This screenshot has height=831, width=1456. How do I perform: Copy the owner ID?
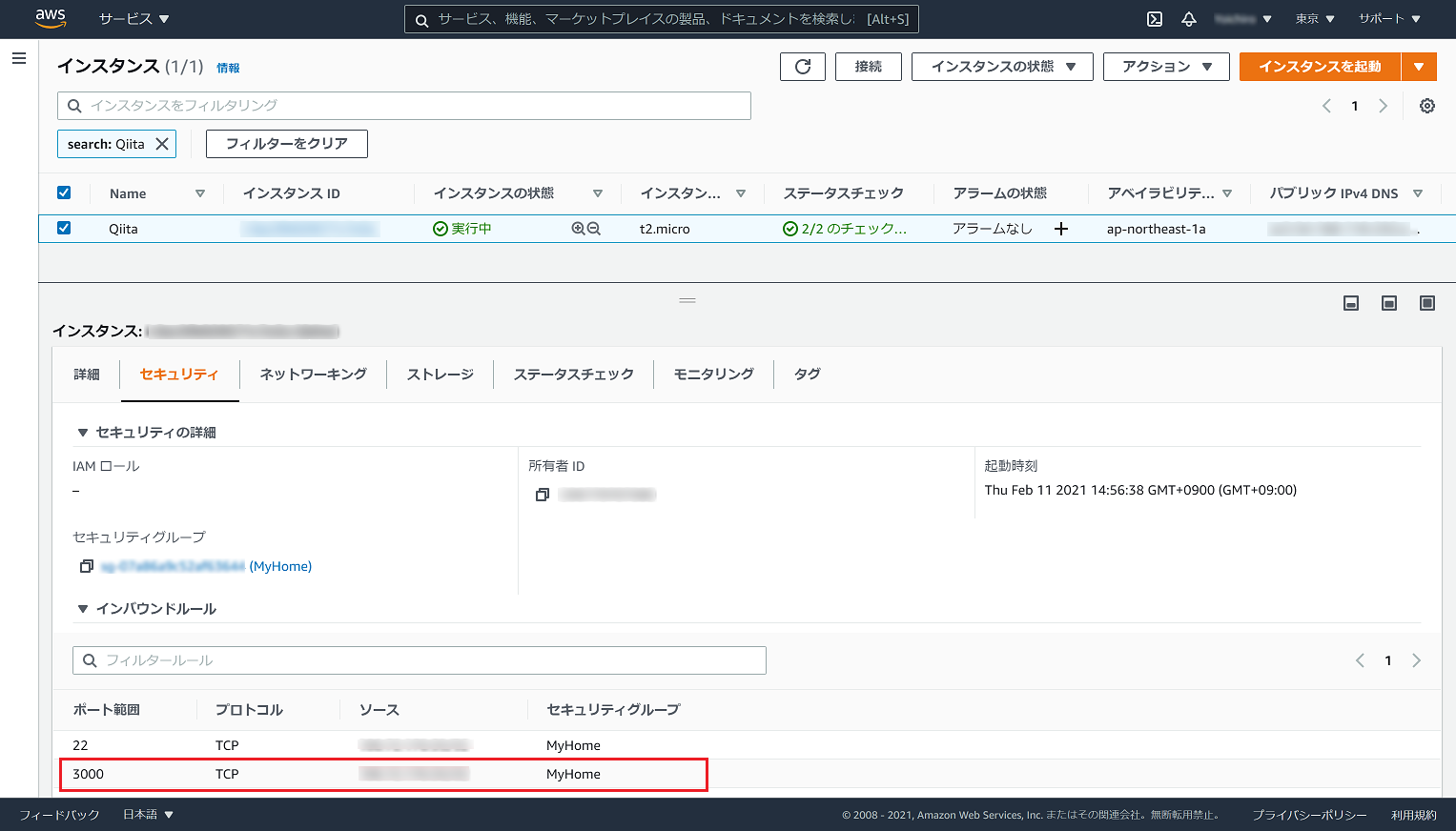pyautogui.click(x=543, y=495)
